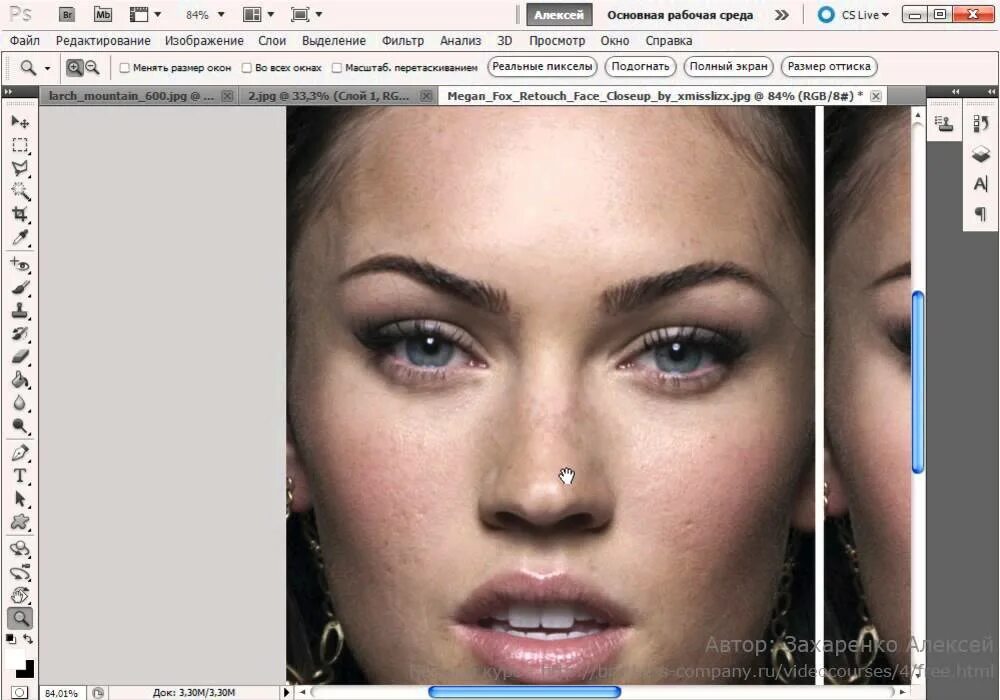Viewport: 1000px width, 700px height.
Task: Select the History Brush tool
Action: [x=20, y=333]
